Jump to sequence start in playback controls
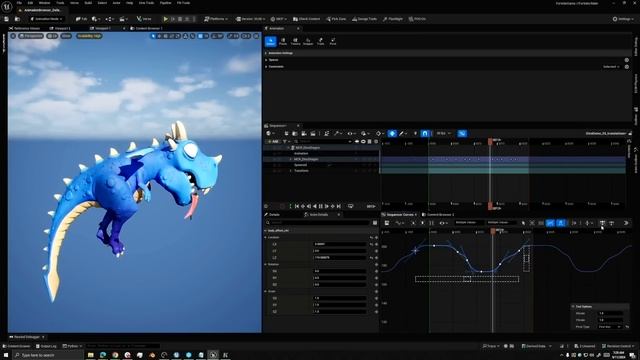 [x=297, y=207]
